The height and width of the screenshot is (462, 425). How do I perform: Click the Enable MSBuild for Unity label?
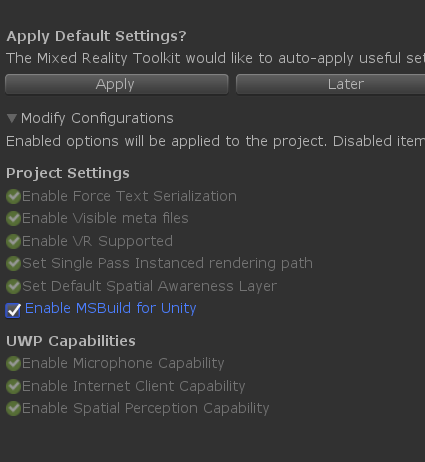tap(111, 309)
